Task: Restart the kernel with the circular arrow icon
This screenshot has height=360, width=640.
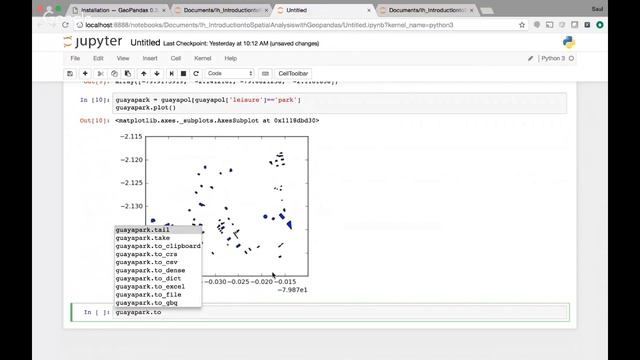Action: (196, 73)
